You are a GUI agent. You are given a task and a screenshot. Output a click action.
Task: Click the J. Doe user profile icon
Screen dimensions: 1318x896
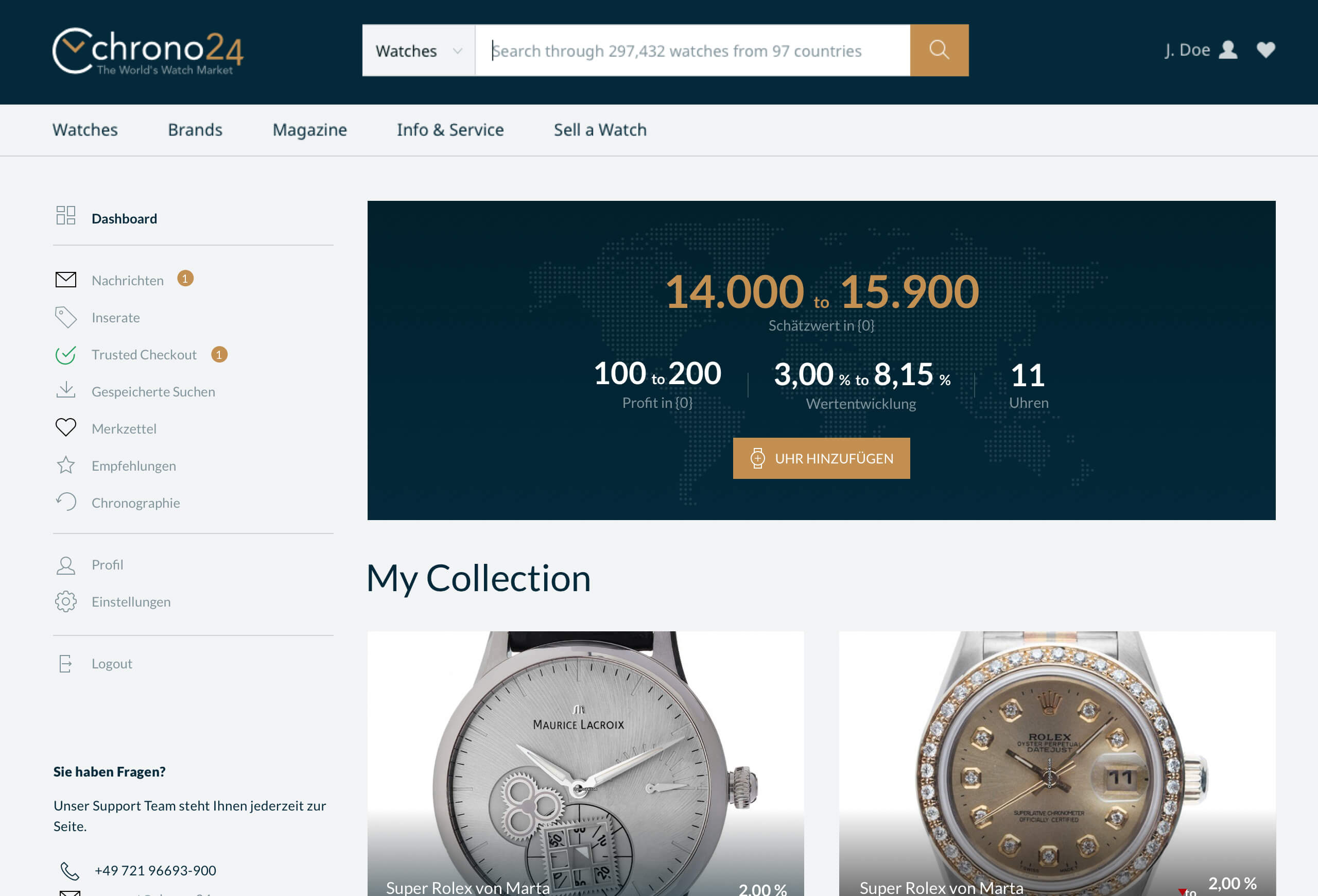click(x=1228, y=50)
